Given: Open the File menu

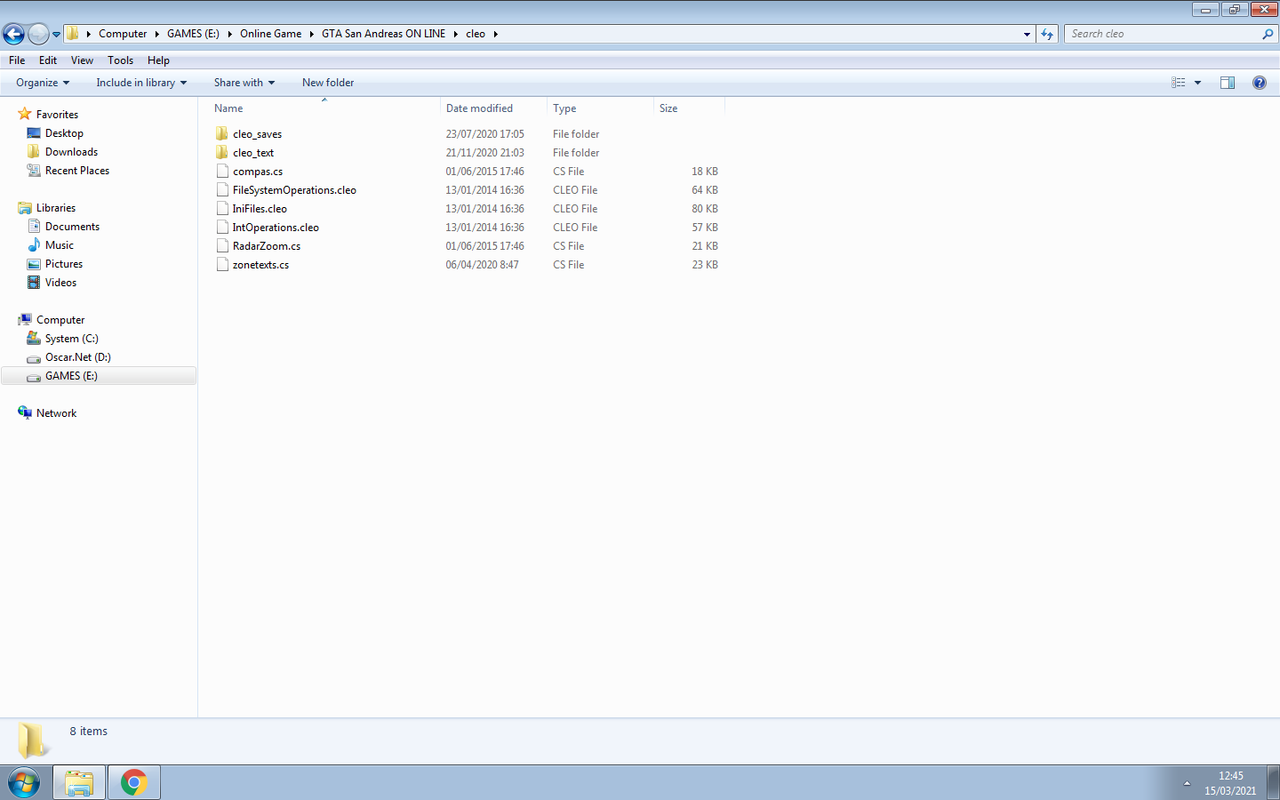Looking at the screenshot, I should tap(17, 60).
